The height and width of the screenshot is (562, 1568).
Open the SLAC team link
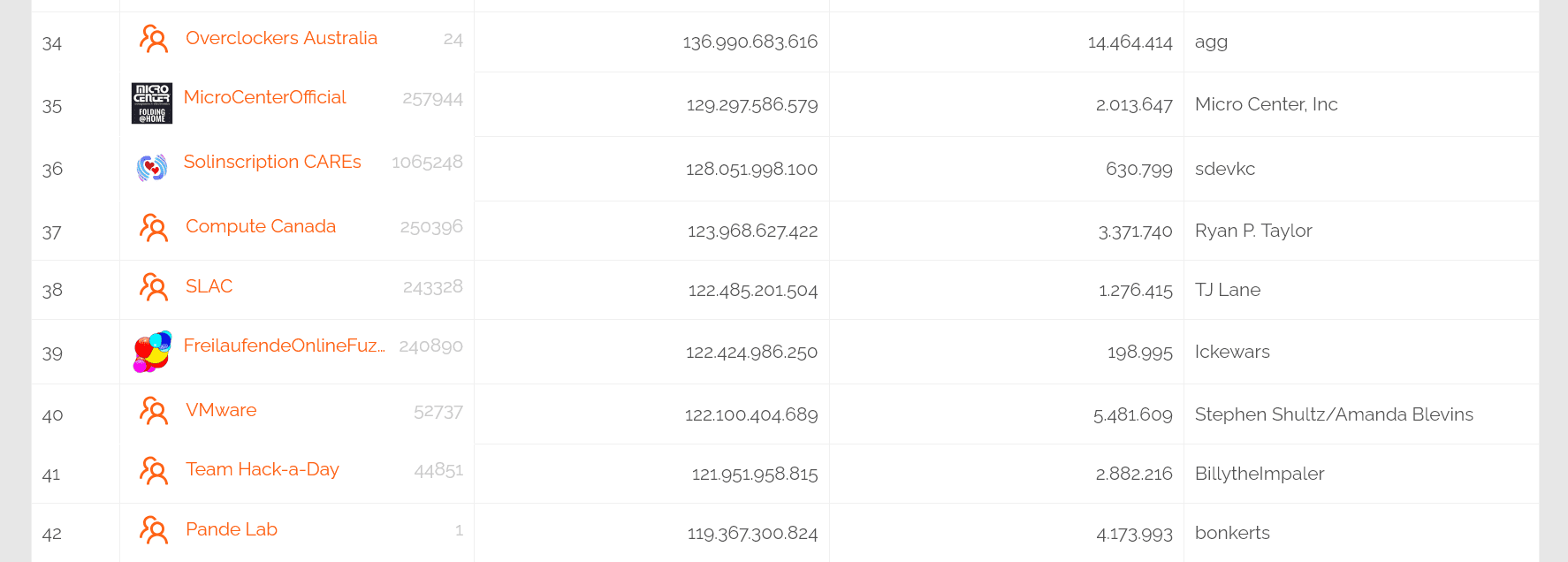point(209,286)
